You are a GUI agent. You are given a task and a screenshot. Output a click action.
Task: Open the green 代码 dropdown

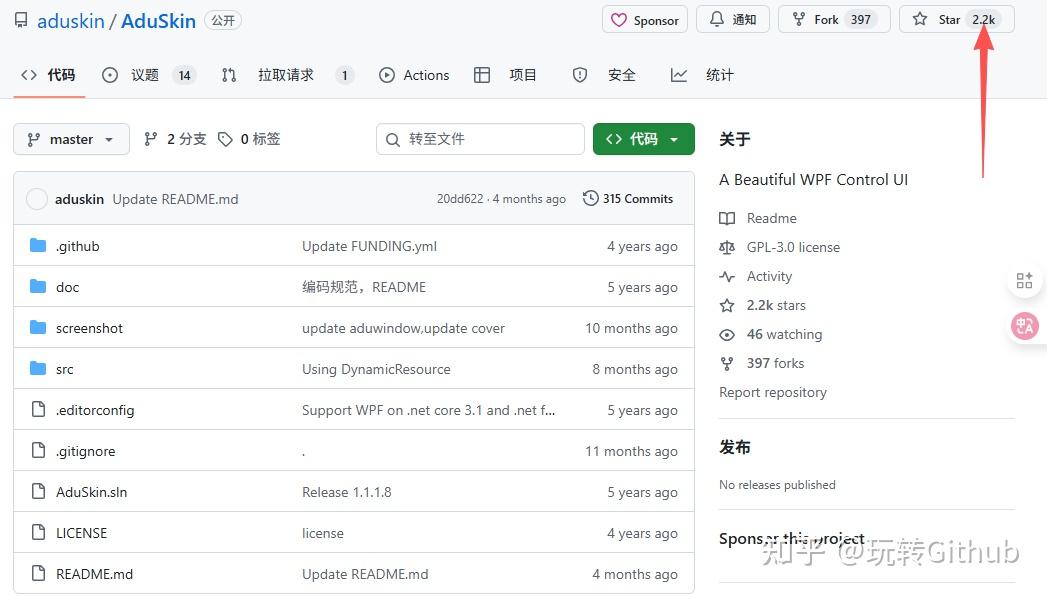pyautogui.click(x=643, y=138)
